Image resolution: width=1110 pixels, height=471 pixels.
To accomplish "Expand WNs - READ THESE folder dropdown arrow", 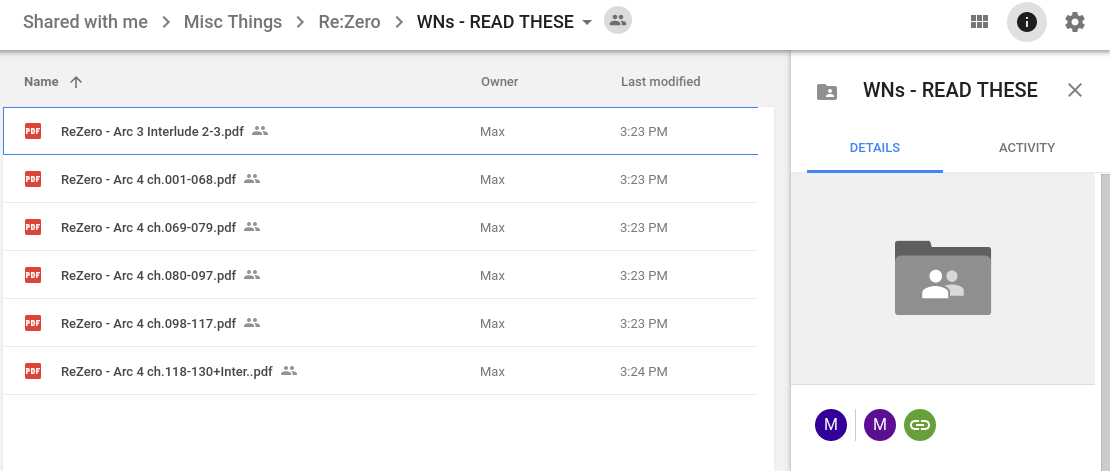I will point(586,23).
